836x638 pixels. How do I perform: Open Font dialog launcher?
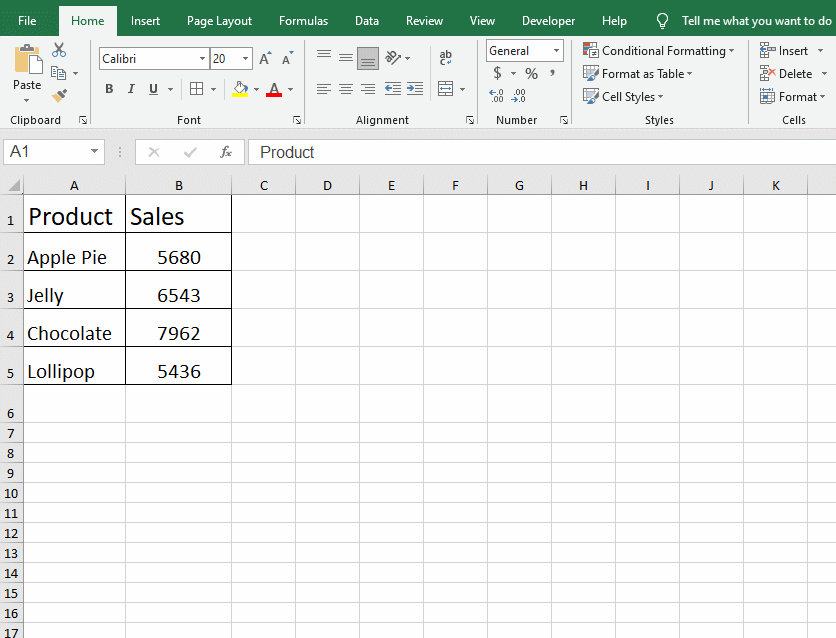(x=297, y=120)
